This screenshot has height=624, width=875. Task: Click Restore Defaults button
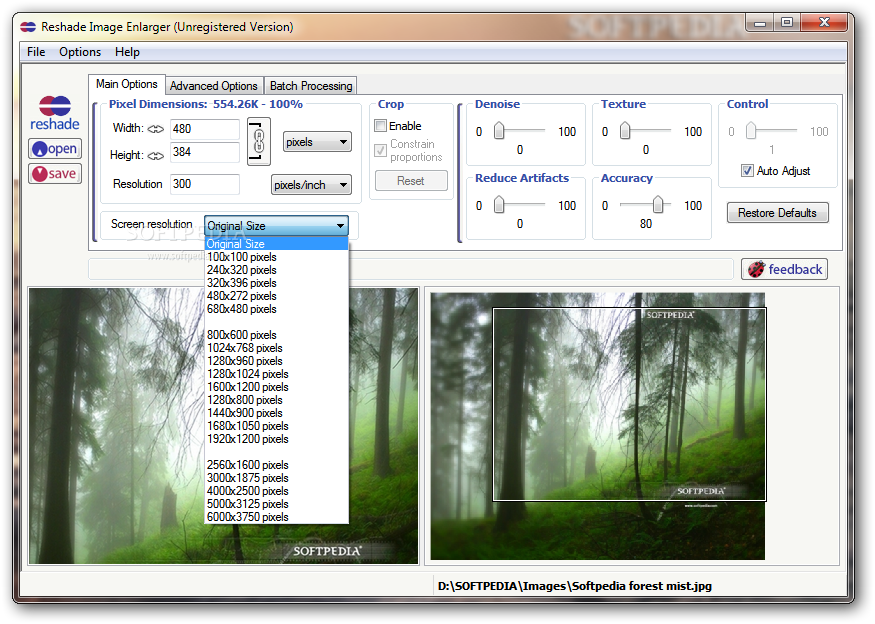pos(777,213)
